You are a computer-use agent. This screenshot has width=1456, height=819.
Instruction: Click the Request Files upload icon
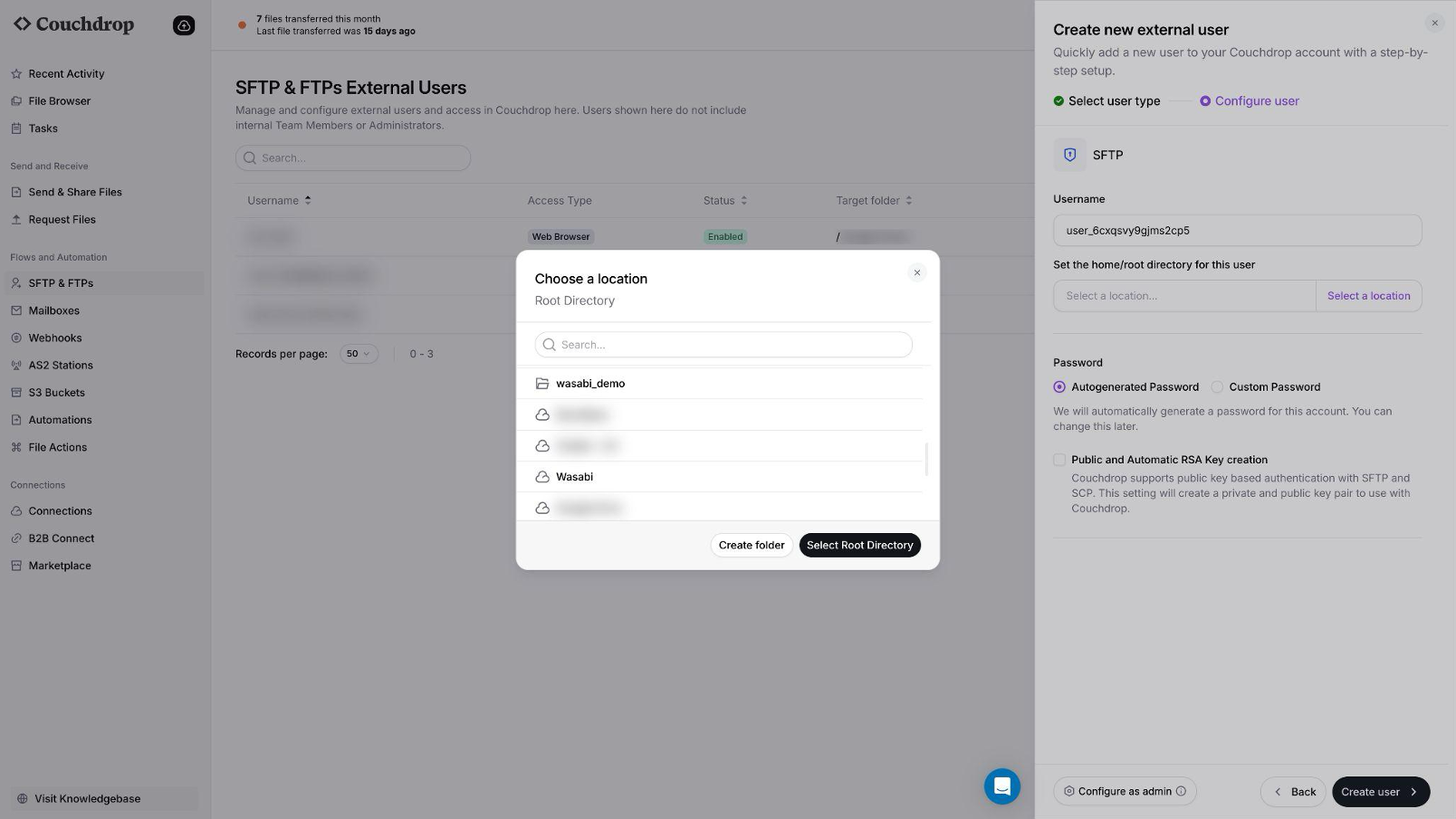click(x=16, y=220)
